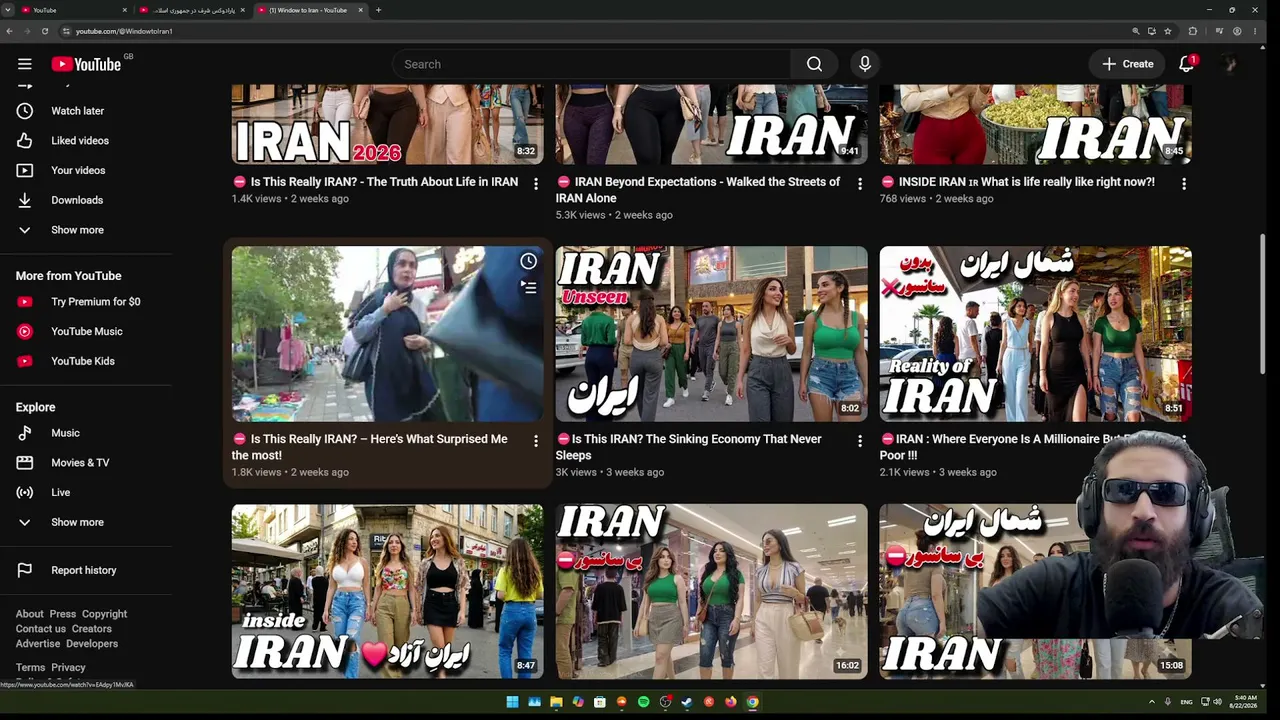Open Spotify from the taskbar
This screenshot has width=1280, height=720.
[643, 702]
